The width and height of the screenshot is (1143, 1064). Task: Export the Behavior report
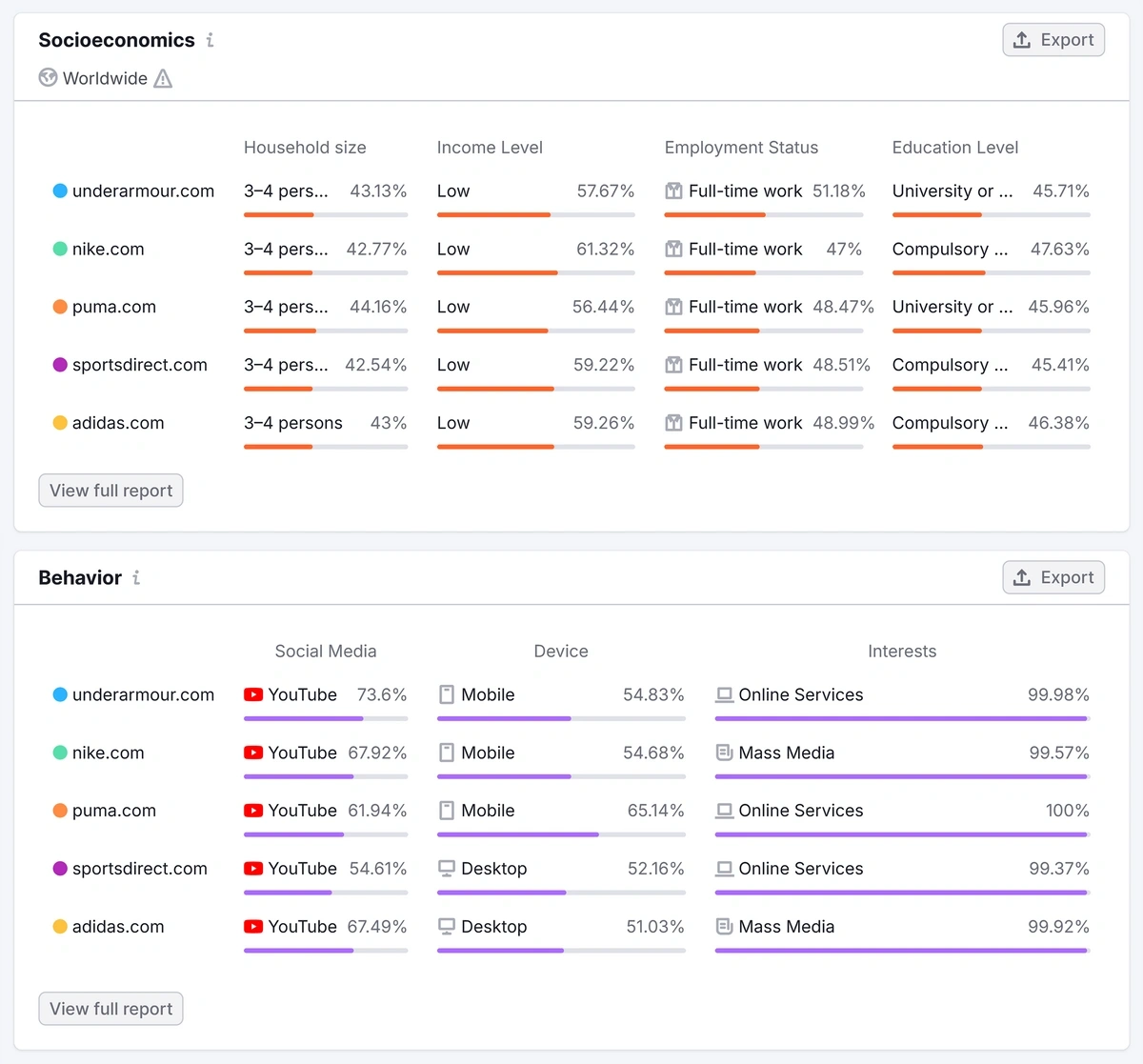(1053, 577)
